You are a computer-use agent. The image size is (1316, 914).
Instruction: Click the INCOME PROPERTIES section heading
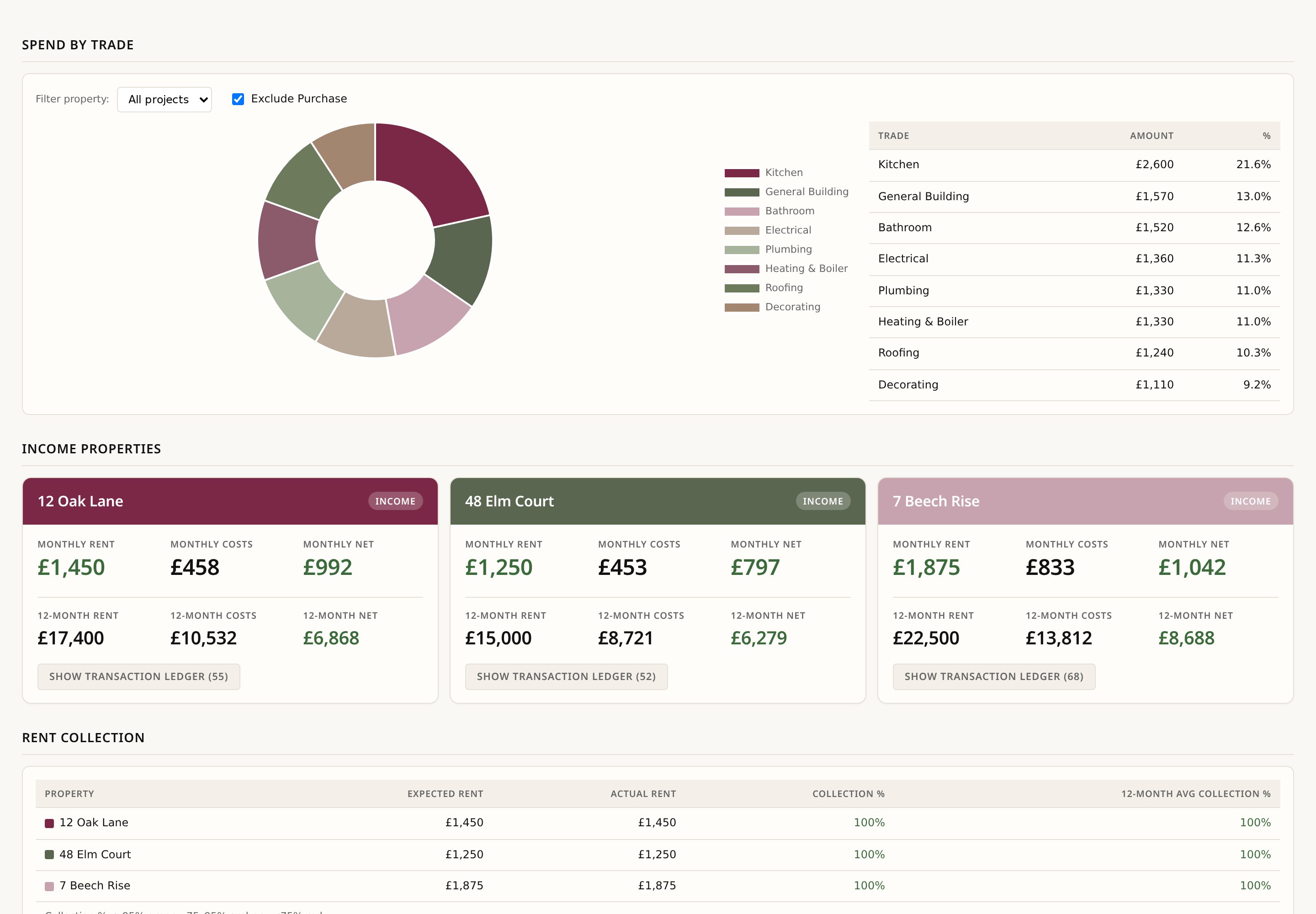[92, 449]
